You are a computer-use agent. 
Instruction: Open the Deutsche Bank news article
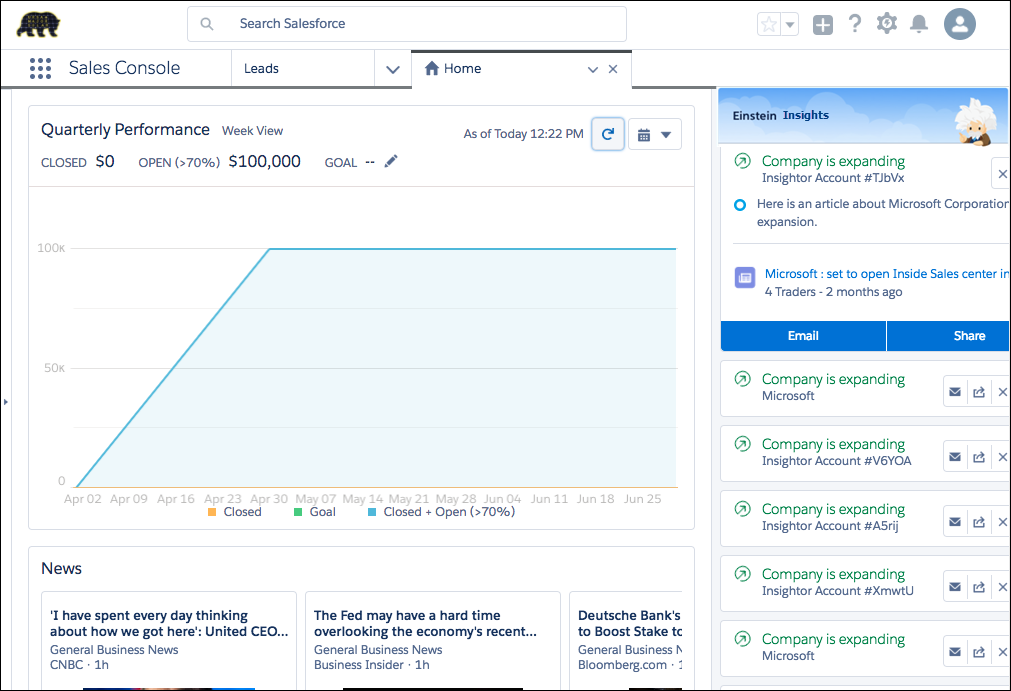coord(629,623)
